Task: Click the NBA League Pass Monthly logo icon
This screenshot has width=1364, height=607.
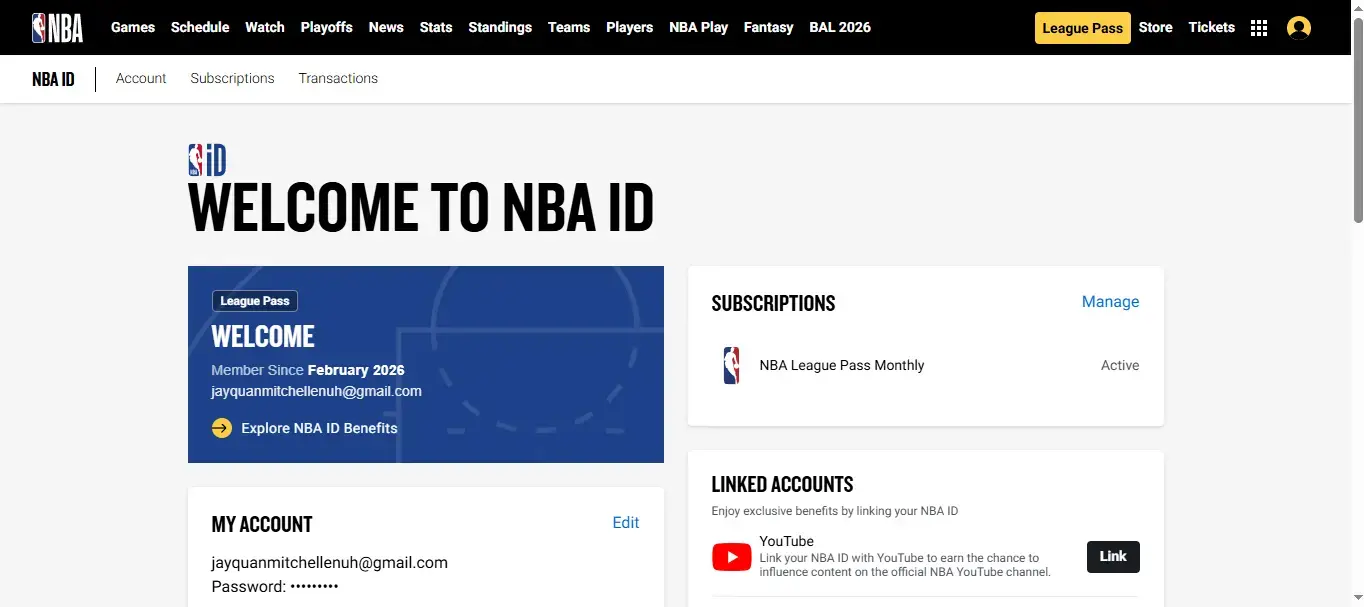Action: 732,366
